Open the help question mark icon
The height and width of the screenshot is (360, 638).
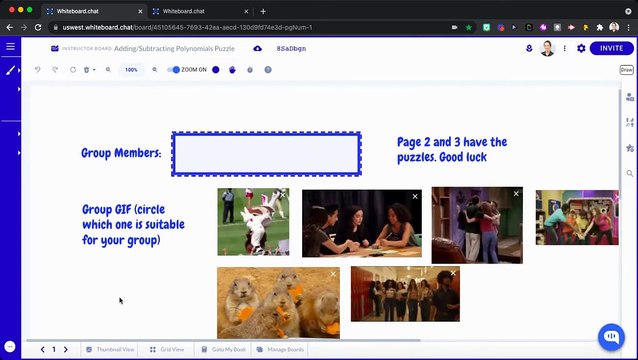268,70
